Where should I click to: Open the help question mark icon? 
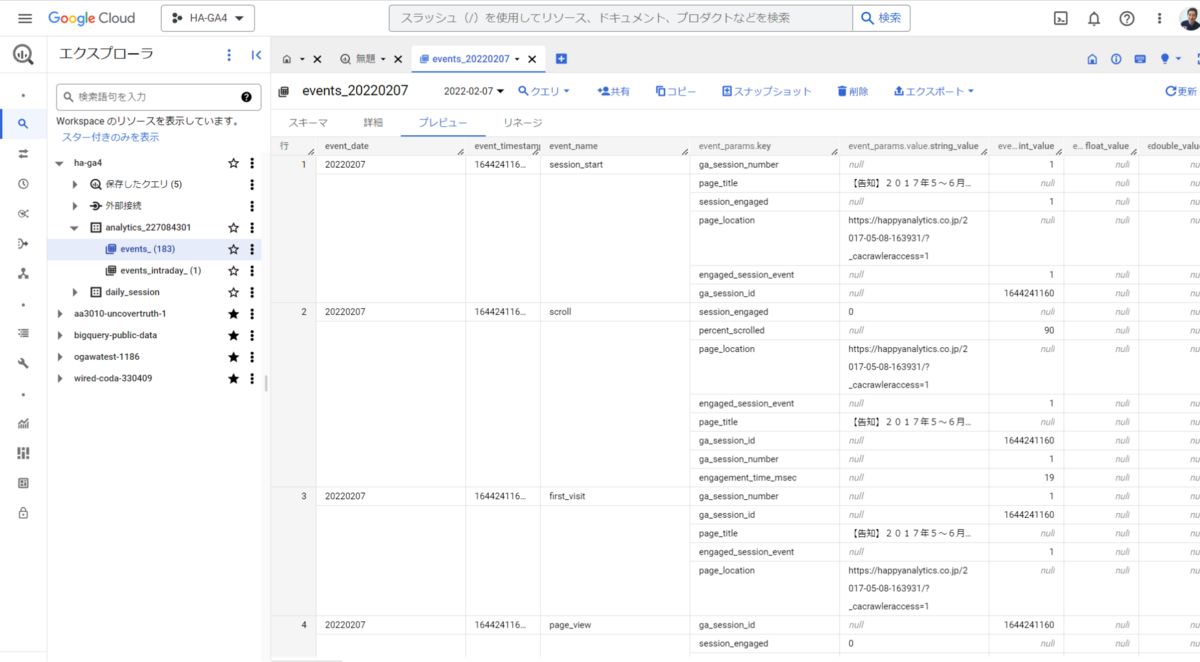[1127, 18]
